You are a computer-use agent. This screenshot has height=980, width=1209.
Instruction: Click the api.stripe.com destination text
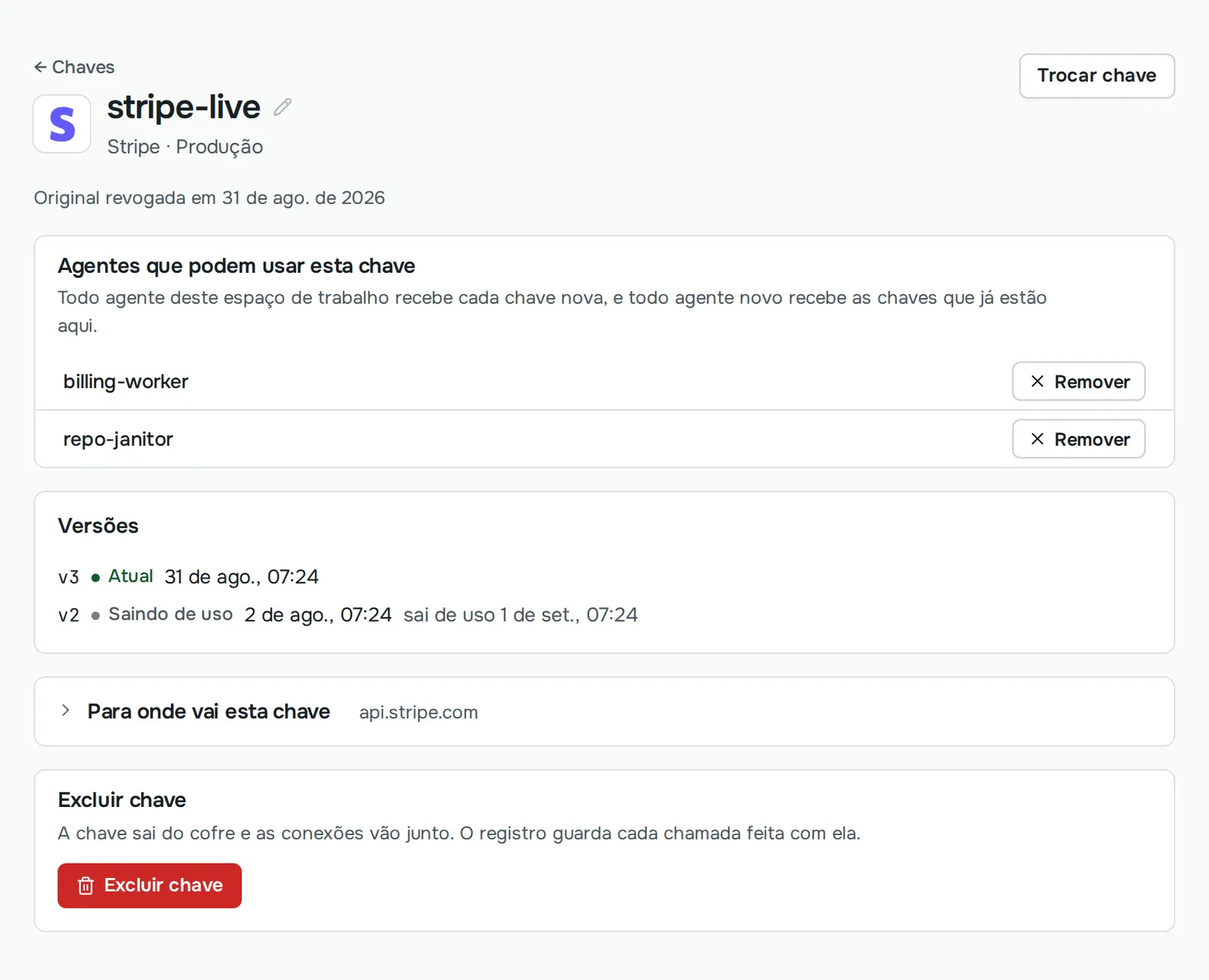coord(419,713)
